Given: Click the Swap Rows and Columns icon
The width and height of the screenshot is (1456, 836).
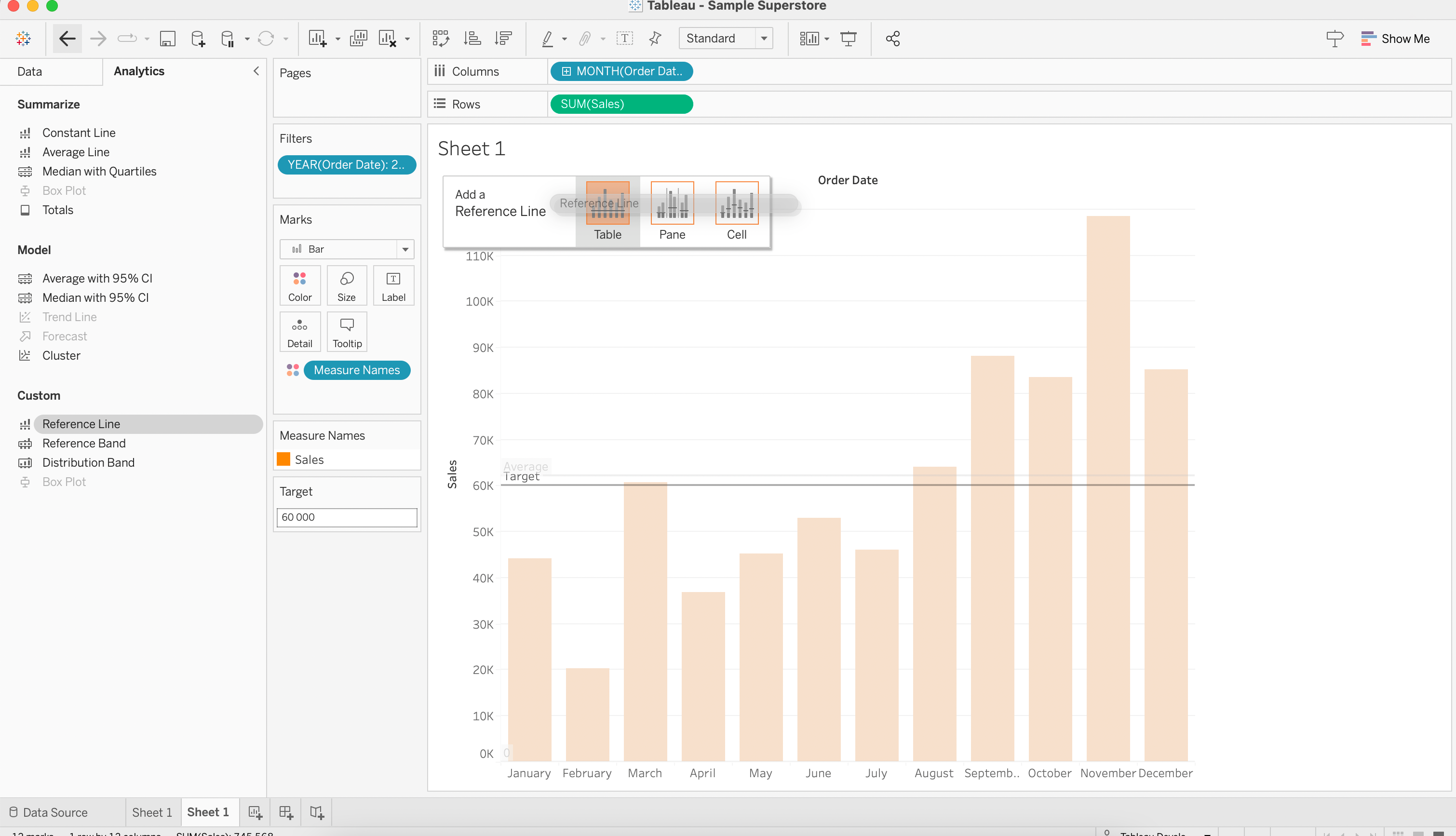Looking at the screenshot, I should [x=440, y=39].
